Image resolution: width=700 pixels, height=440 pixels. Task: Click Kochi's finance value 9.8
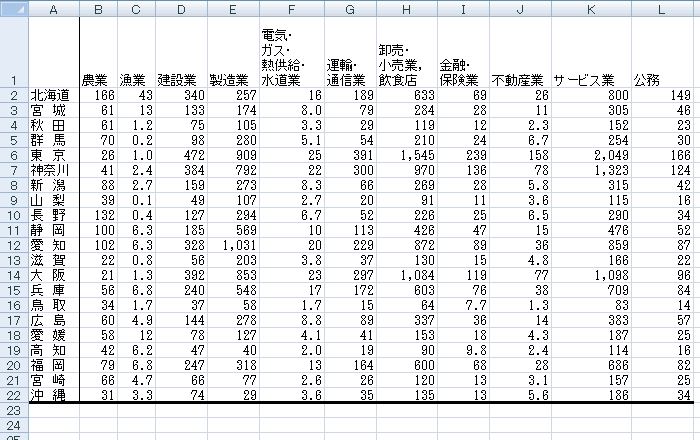tap(463, 350)
